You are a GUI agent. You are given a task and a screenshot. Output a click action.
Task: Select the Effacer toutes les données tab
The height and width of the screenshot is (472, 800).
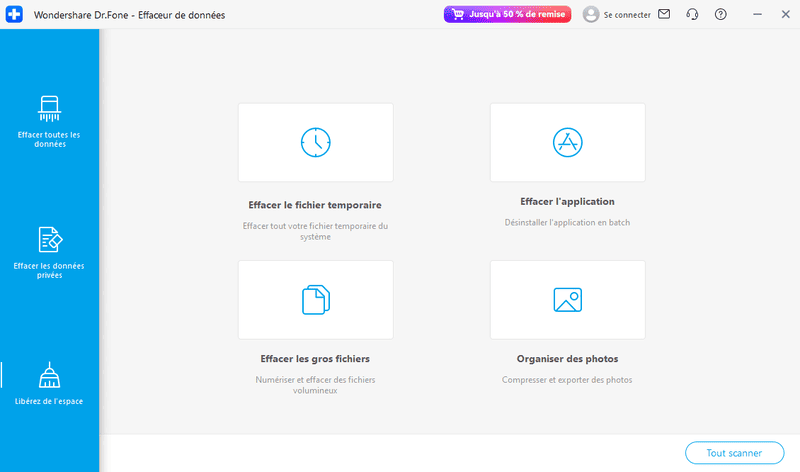click(x=49, y=120)
